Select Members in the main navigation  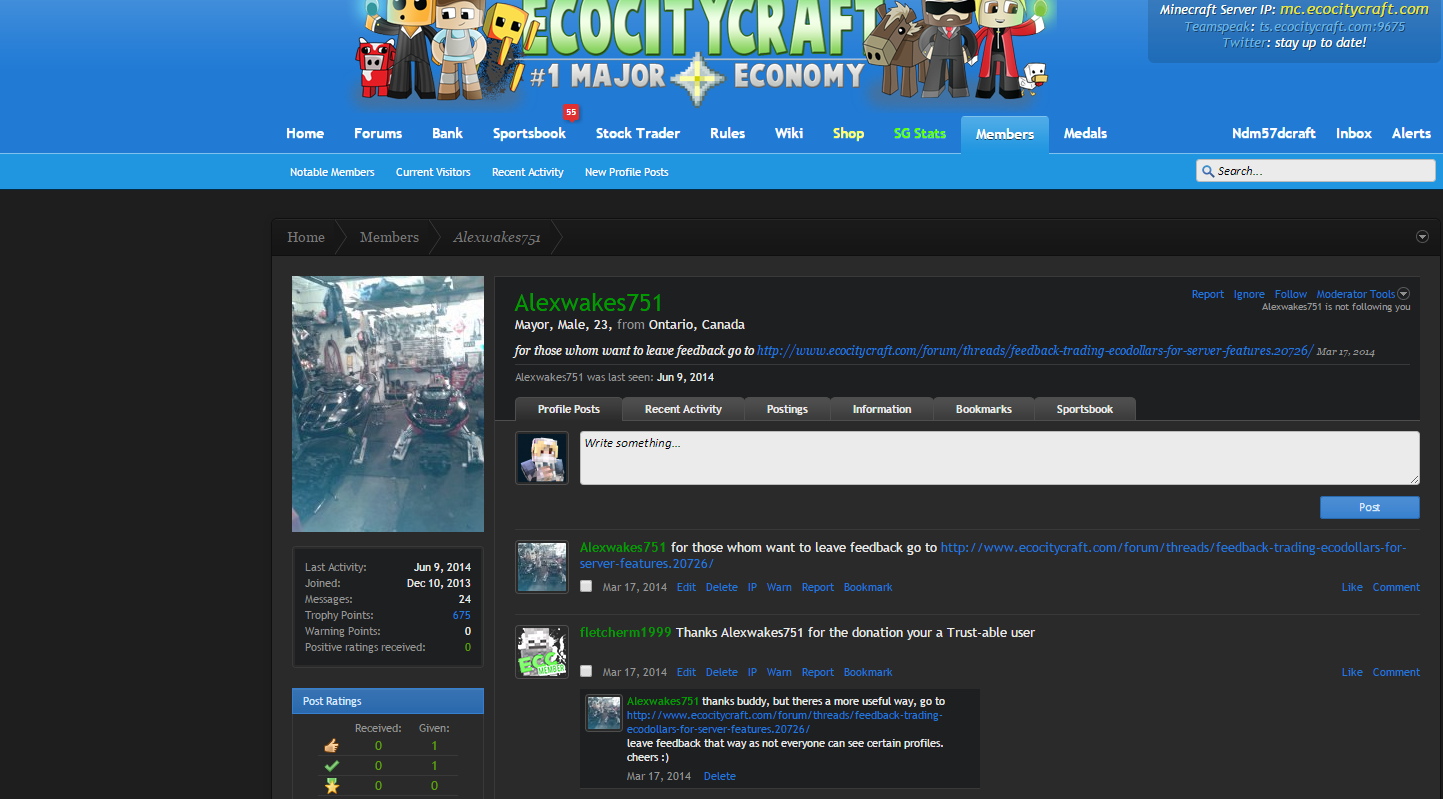coord(1005,134)
